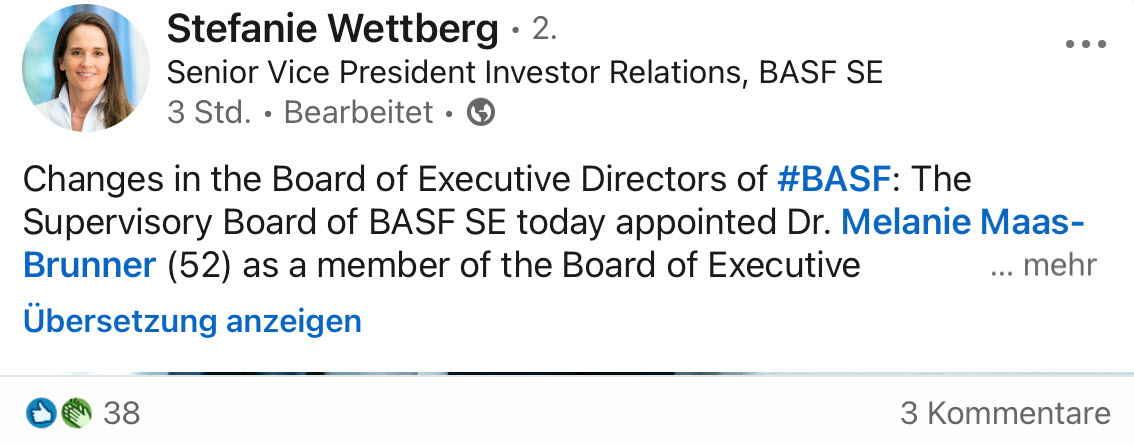Click the 'Bearbeitet' edited label

pyautogui.click(x=358, y=113)
